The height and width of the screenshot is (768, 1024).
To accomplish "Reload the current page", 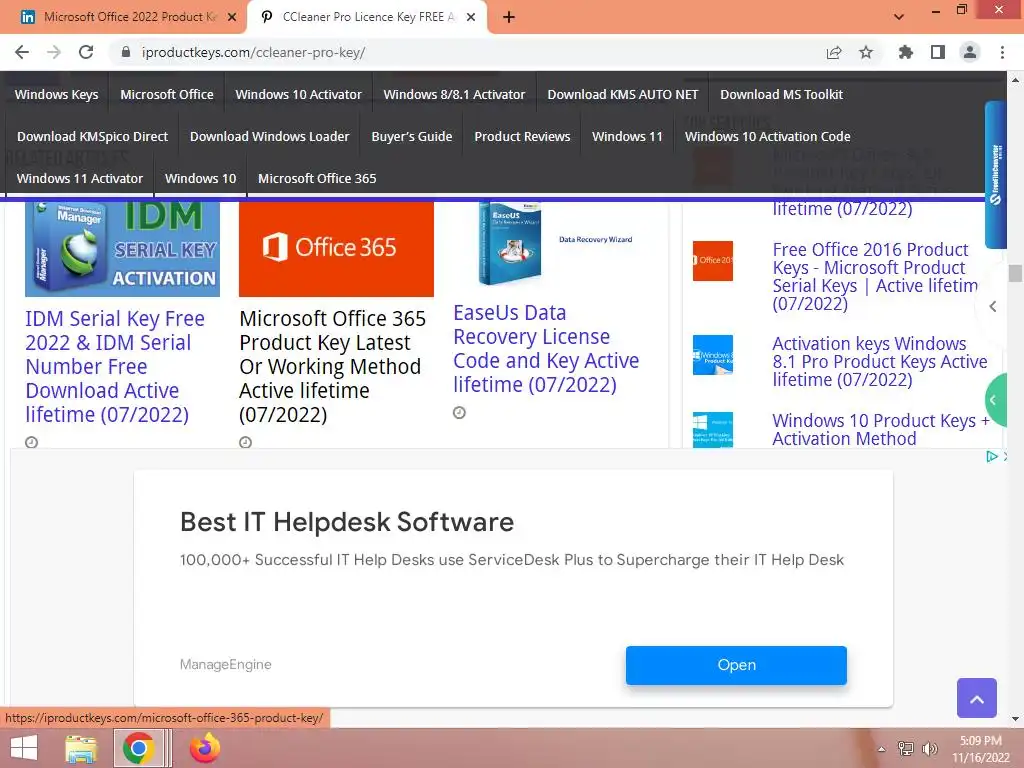I will (86, 52).
